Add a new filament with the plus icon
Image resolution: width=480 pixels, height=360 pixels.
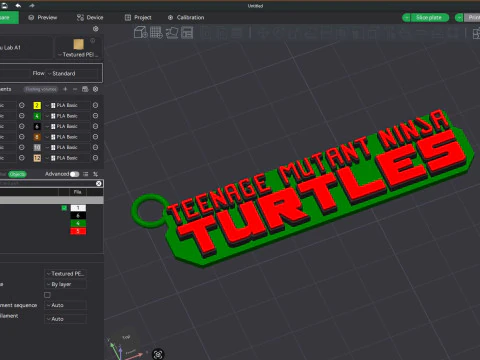click(65, 89)
